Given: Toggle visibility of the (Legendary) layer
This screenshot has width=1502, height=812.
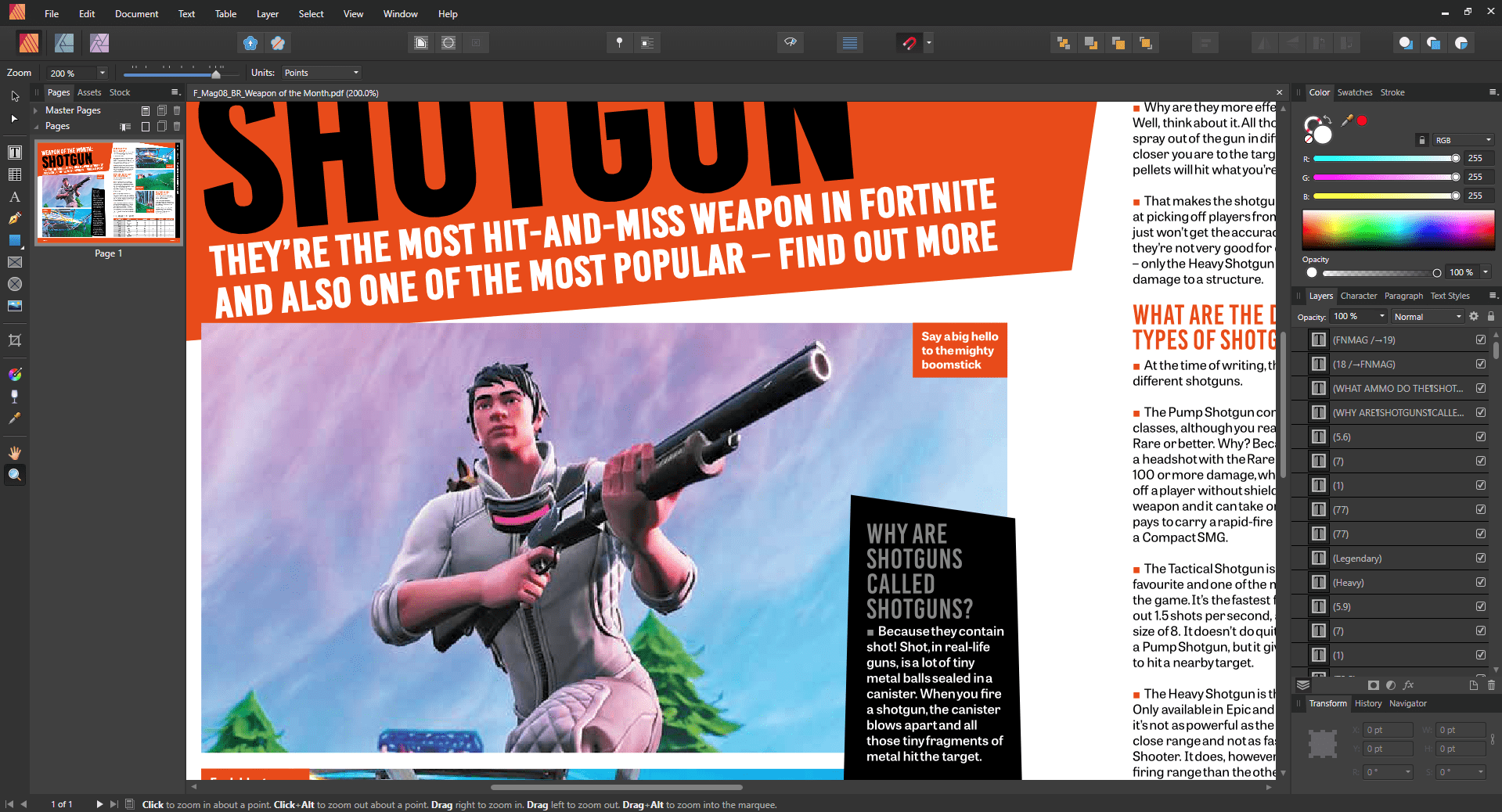Looking at the screenshot, I should (x=1481, y=558).
